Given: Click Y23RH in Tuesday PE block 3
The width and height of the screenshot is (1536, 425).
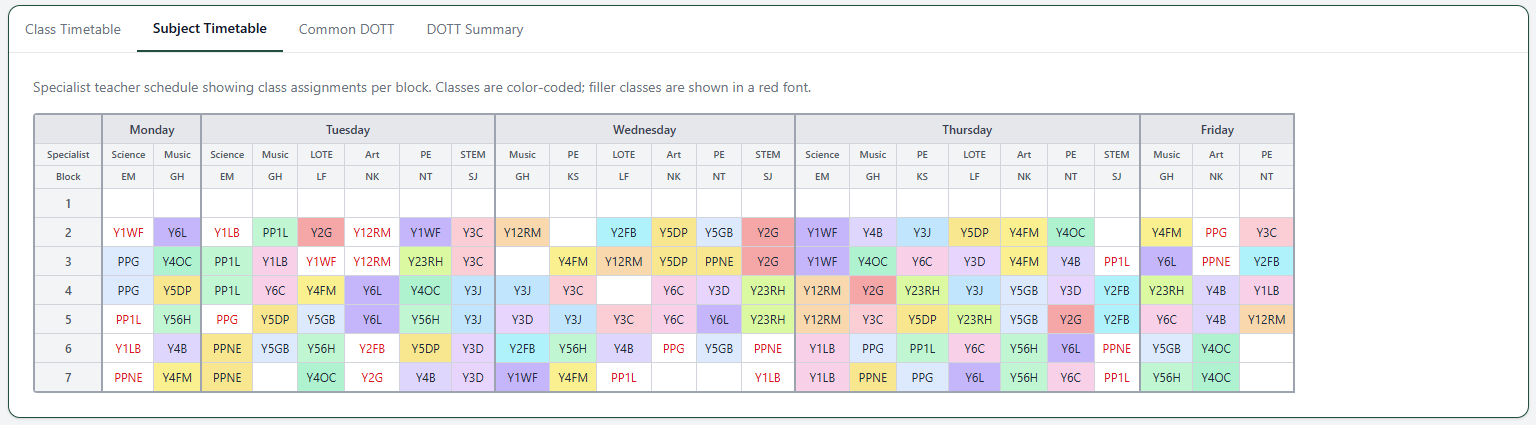Looking at the screenshot, I should (x=425, y=262).
